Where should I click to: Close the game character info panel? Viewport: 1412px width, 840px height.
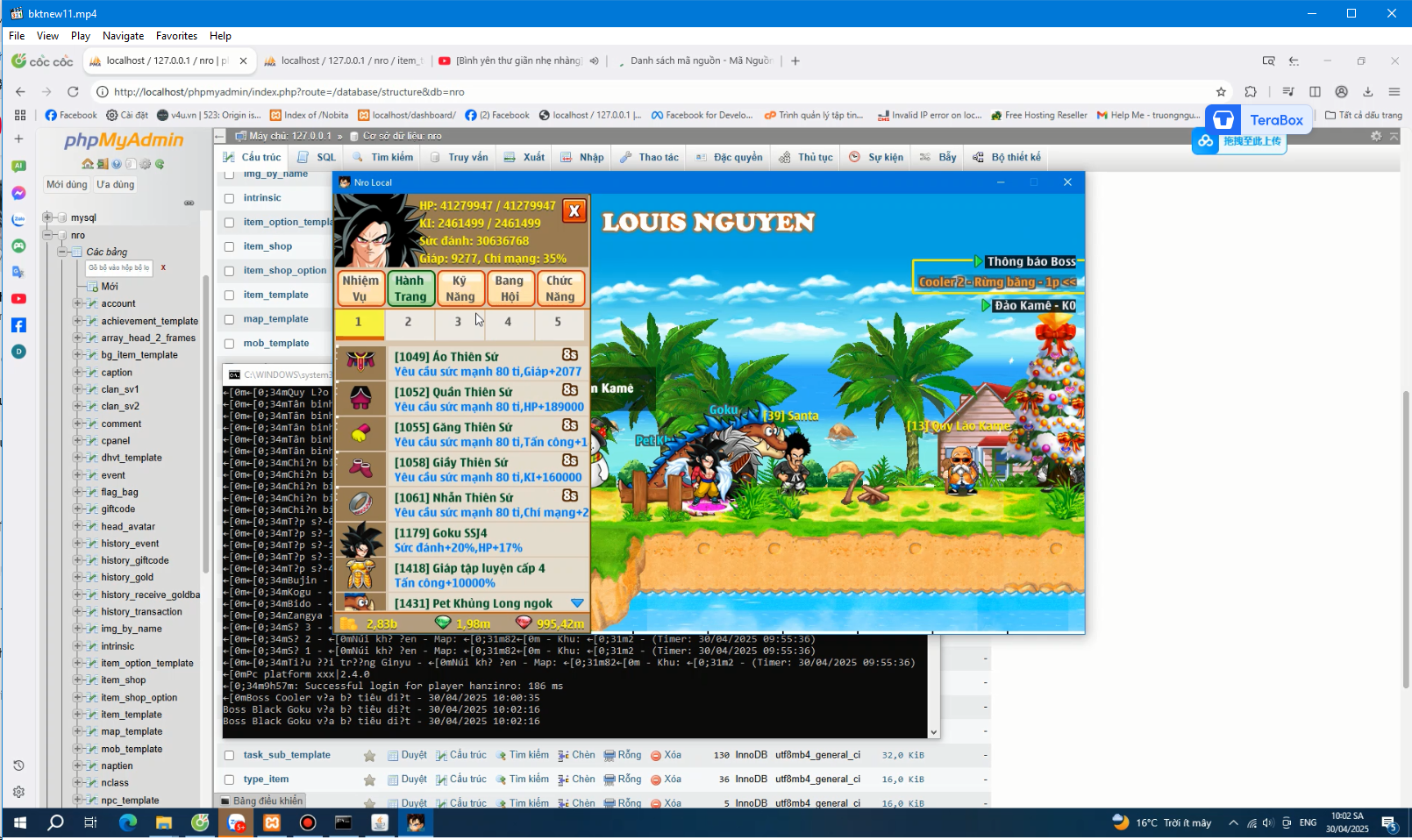point(574,210)
